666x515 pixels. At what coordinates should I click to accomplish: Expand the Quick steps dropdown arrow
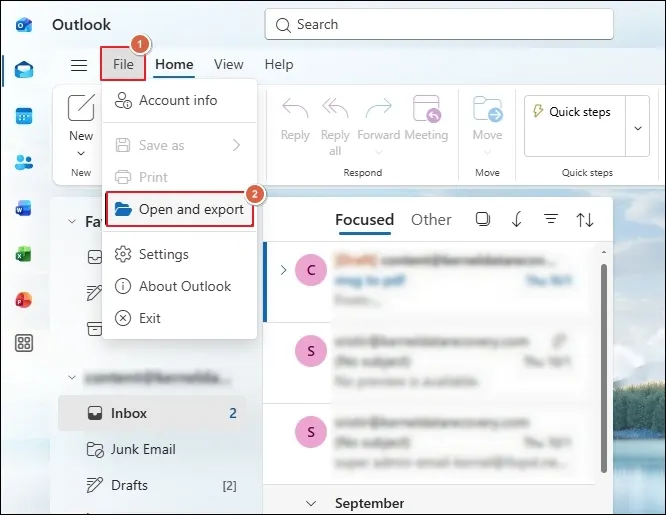[x=638, y=126]
